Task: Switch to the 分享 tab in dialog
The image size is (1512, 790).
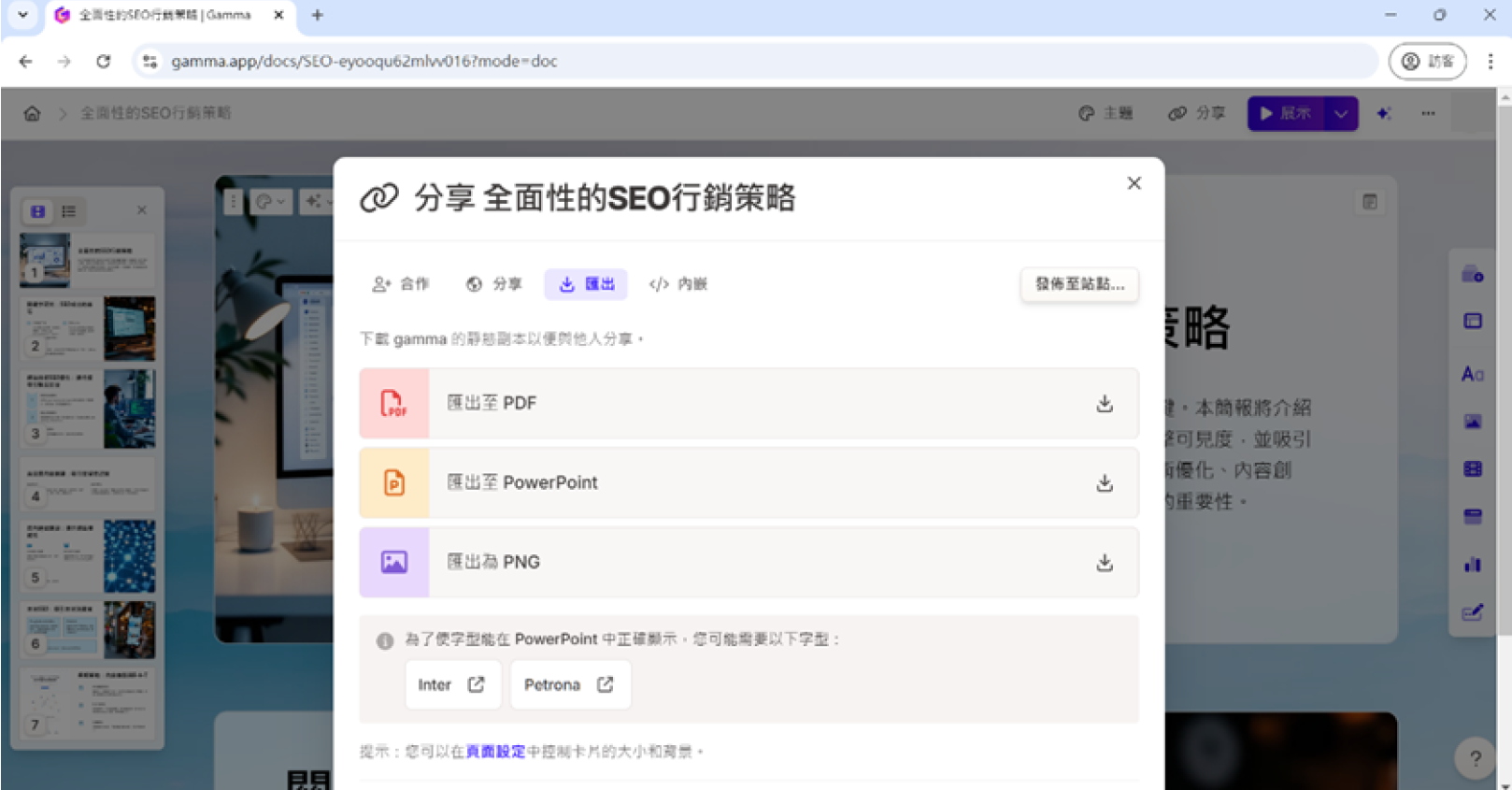Action: [x=494, y=284]
